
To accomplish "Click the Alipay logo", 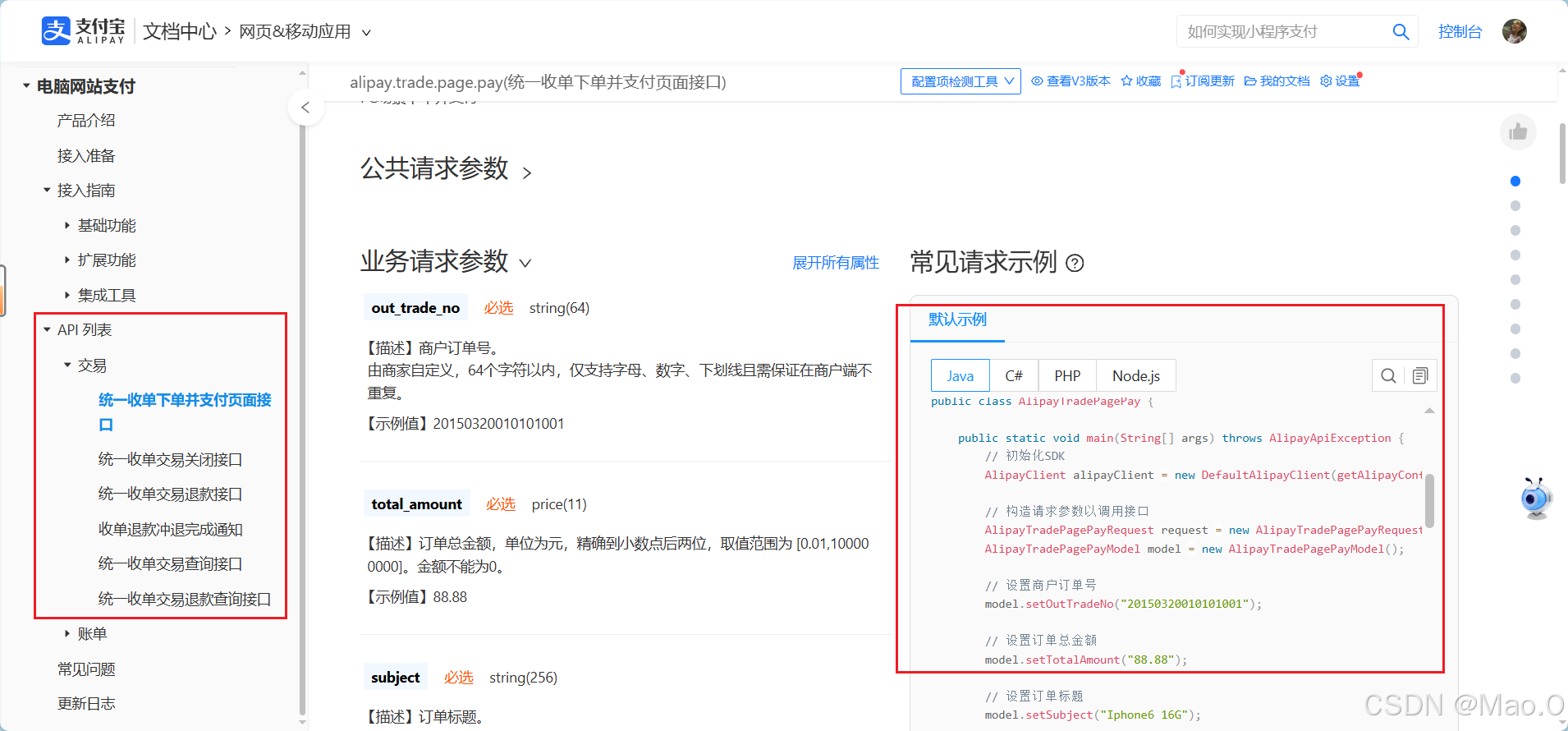I will click(84, 31).
